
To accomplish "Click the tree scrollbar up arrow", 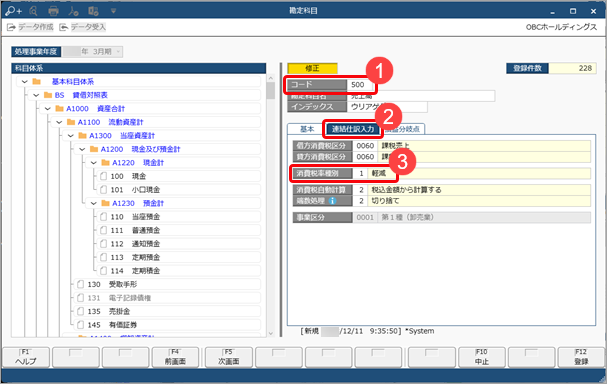I will (x=271, y=78).
